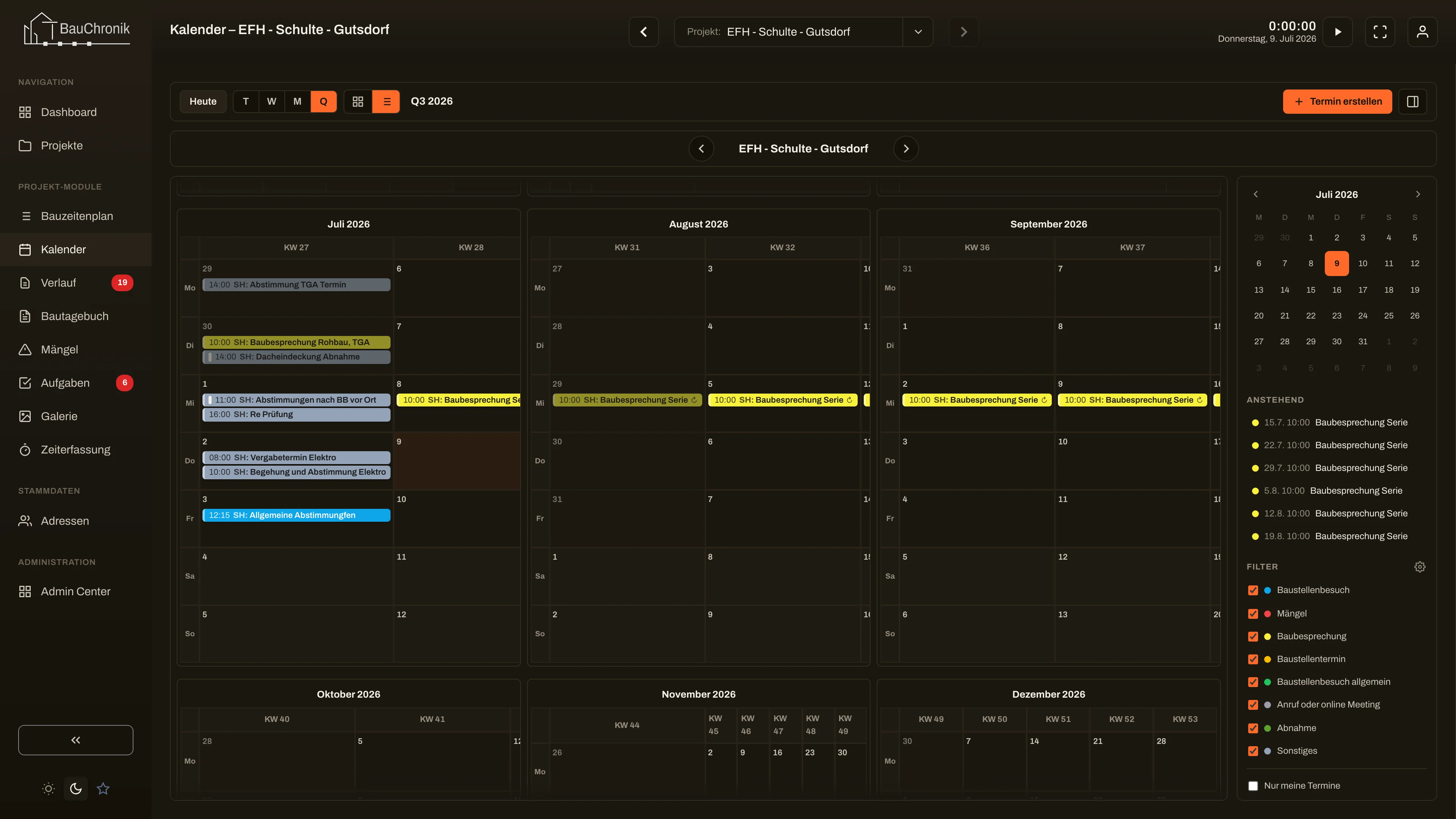1456x819 pixels.
Task: Click the BauChronik logo
Action: click(76, 29)
